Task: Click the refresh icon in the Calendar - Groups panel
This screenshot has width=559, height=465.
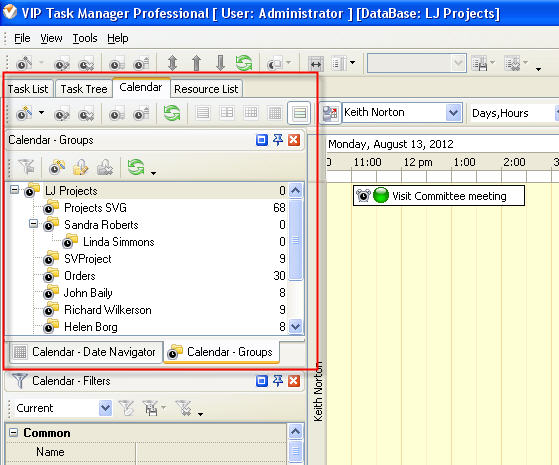Action: [136, 167]
